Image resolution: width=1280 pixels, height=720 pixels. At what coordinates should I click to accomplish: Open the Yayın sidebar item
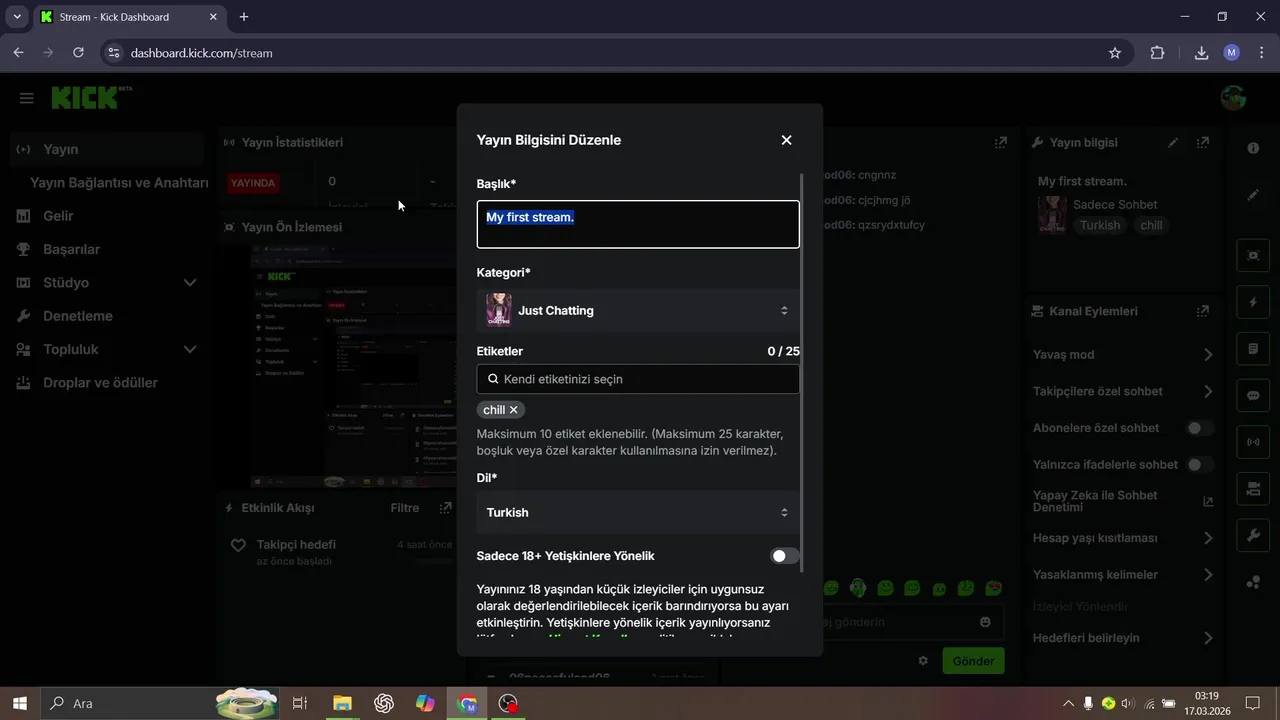(x=106, y=149)
